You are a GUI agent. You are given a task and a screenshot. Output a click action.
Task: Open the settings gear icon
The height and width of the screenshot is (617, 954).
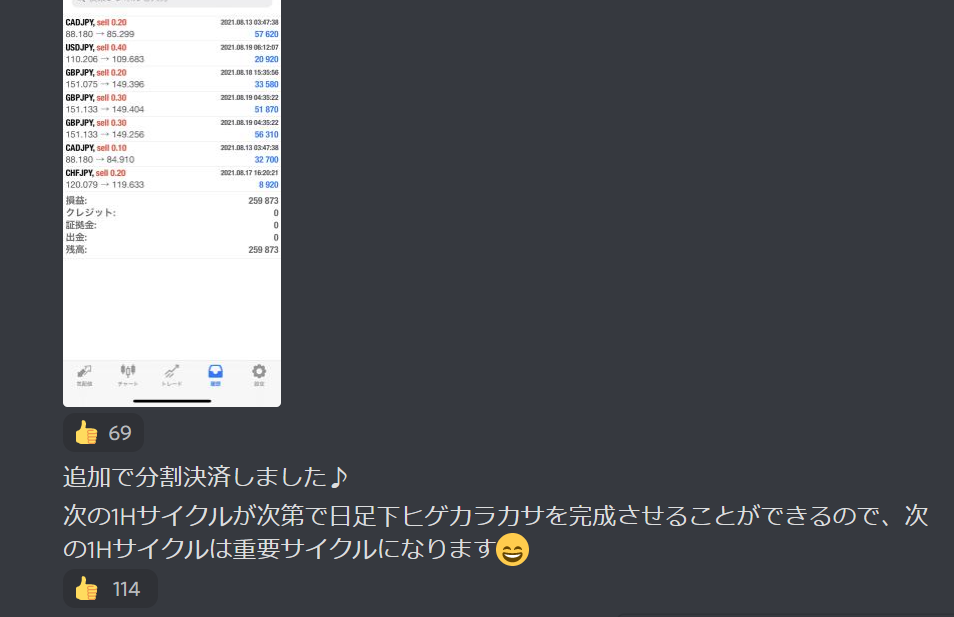259,375
